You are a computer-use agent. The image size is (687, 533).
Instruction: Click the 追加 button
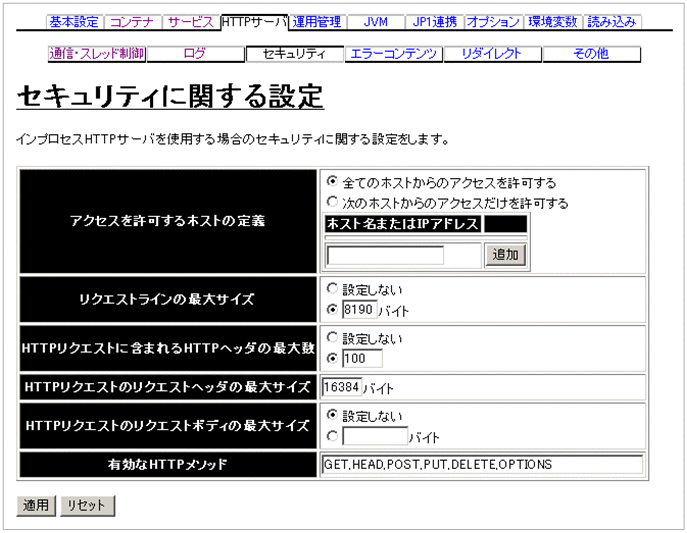pyautogui.click(x=505, y=255)
